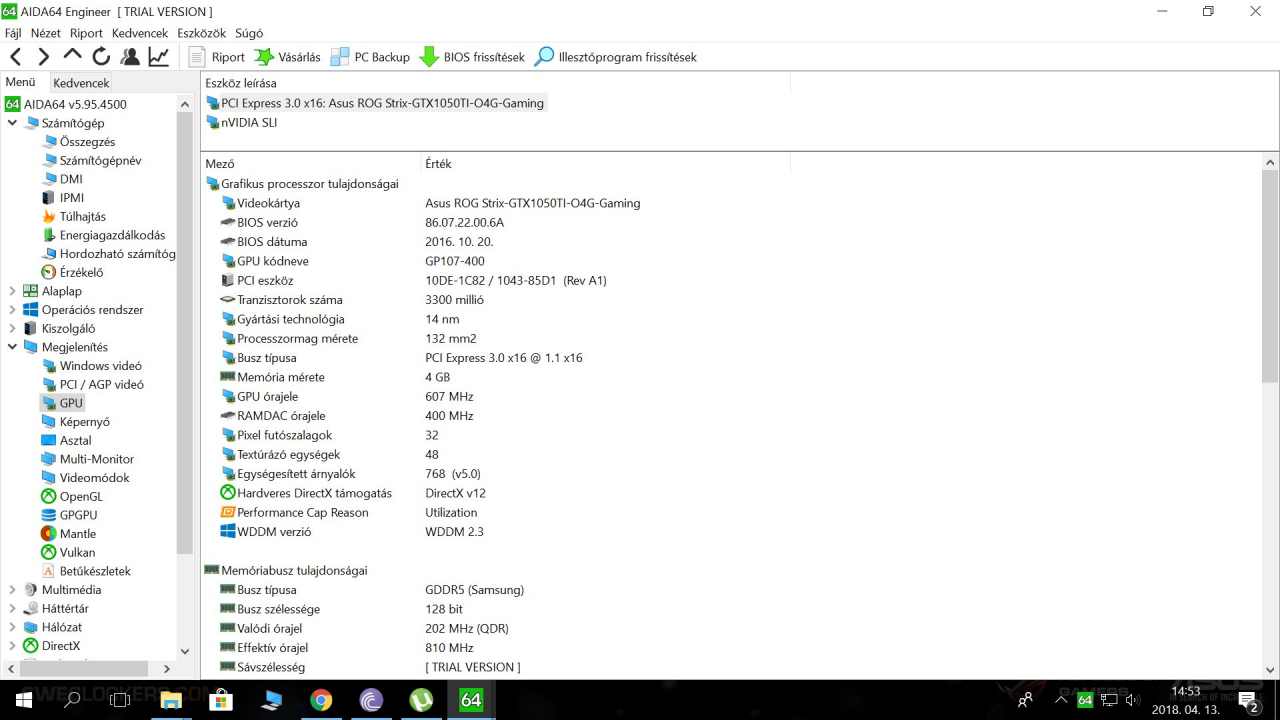Open the Súgó help menu
1280x720 pixels.
coord(249,33)
